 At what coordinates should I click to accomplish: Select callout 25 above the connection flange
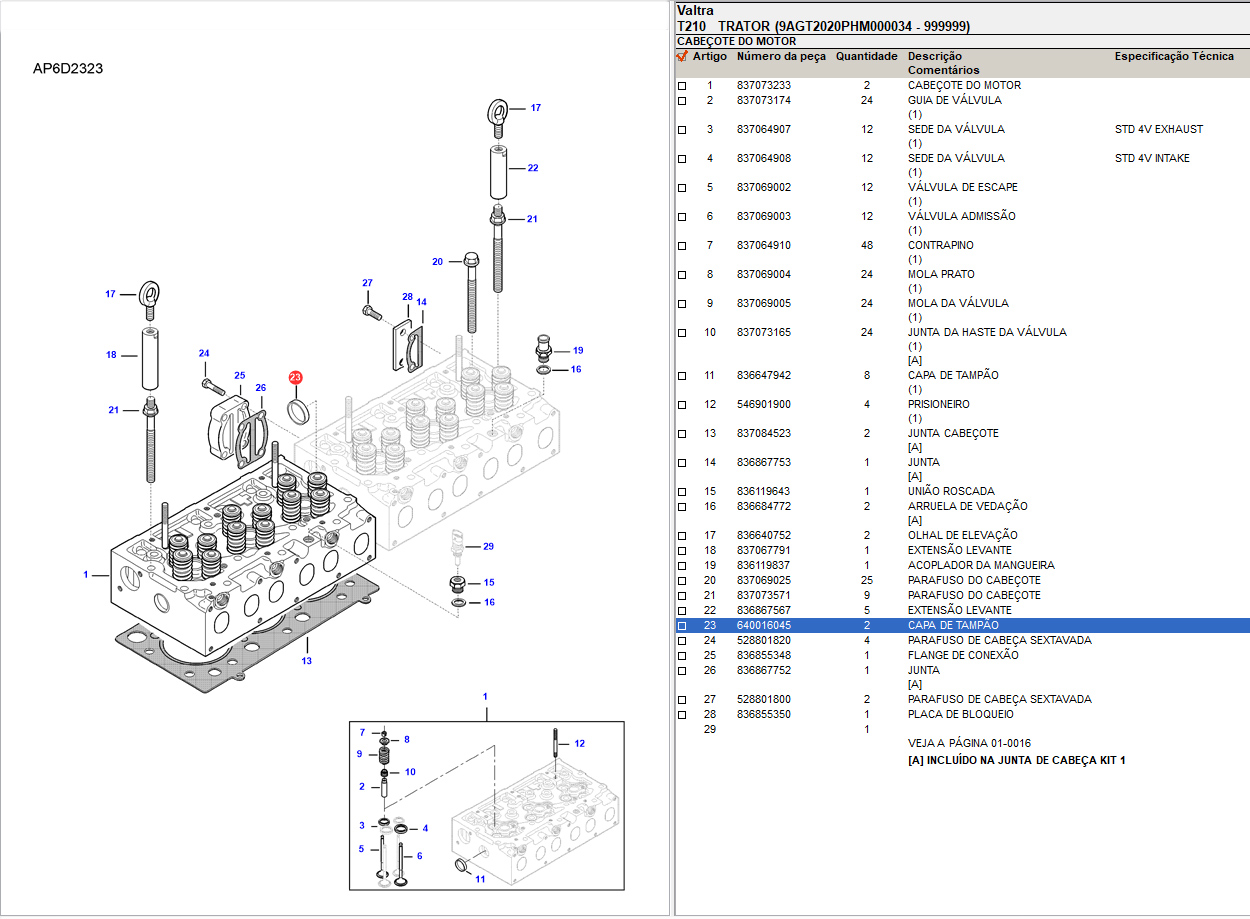[x=240, y=376]
